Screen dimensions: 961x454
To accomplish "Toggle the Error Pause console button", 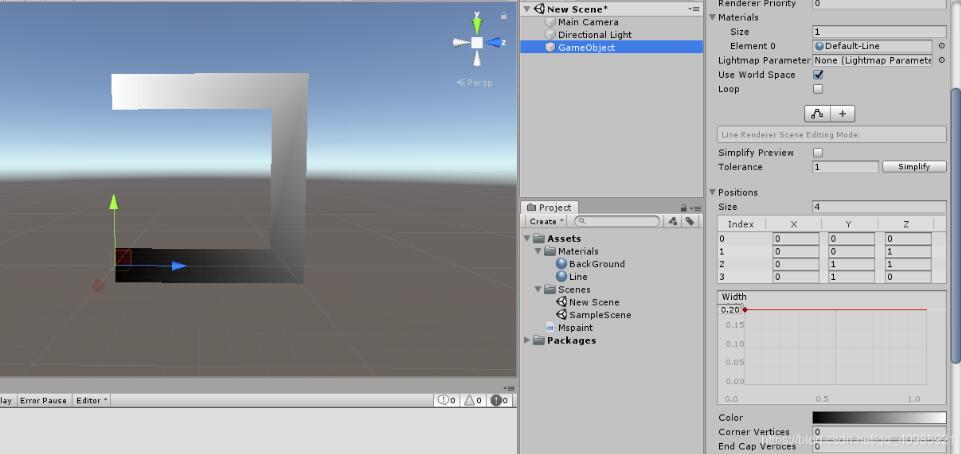I will coord(43,401).
